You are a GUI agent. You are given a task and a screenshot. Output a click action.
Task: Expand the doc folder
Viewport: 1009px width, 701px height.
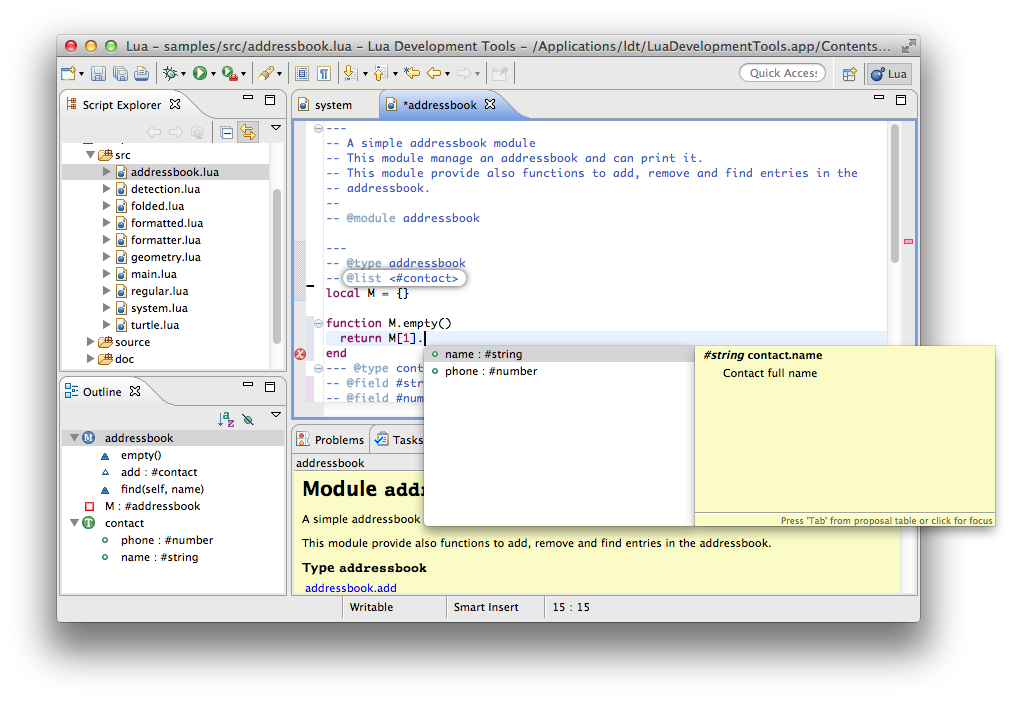91,359
